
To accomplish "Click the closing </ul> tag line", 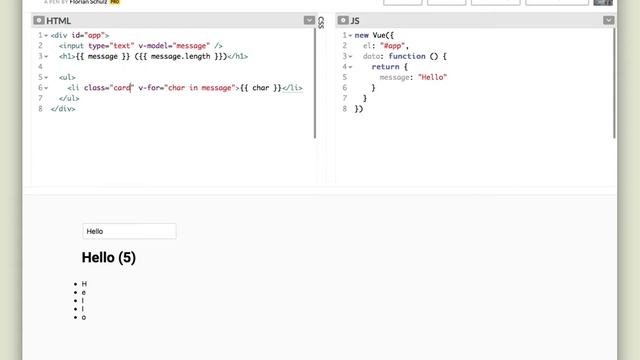I will click(x=69, y=98).
